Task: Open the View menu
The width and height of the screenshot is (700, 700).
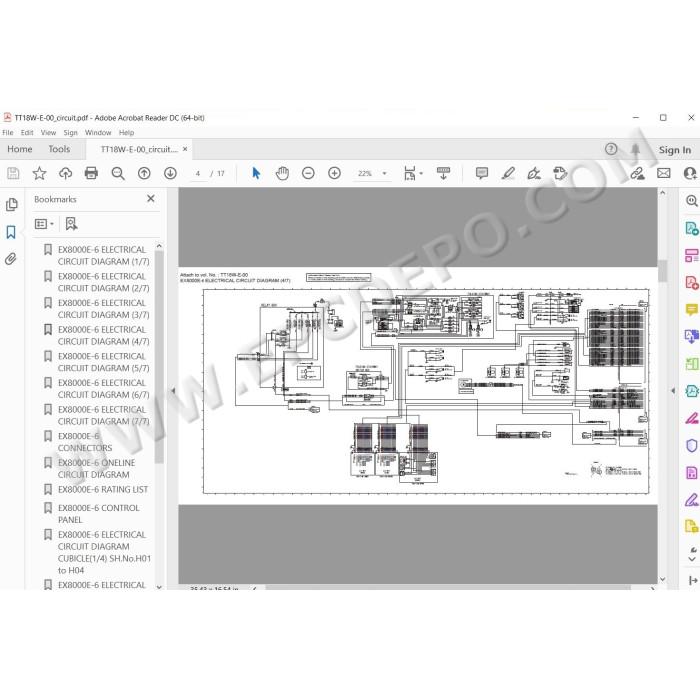Action: (x=48, y=133)
